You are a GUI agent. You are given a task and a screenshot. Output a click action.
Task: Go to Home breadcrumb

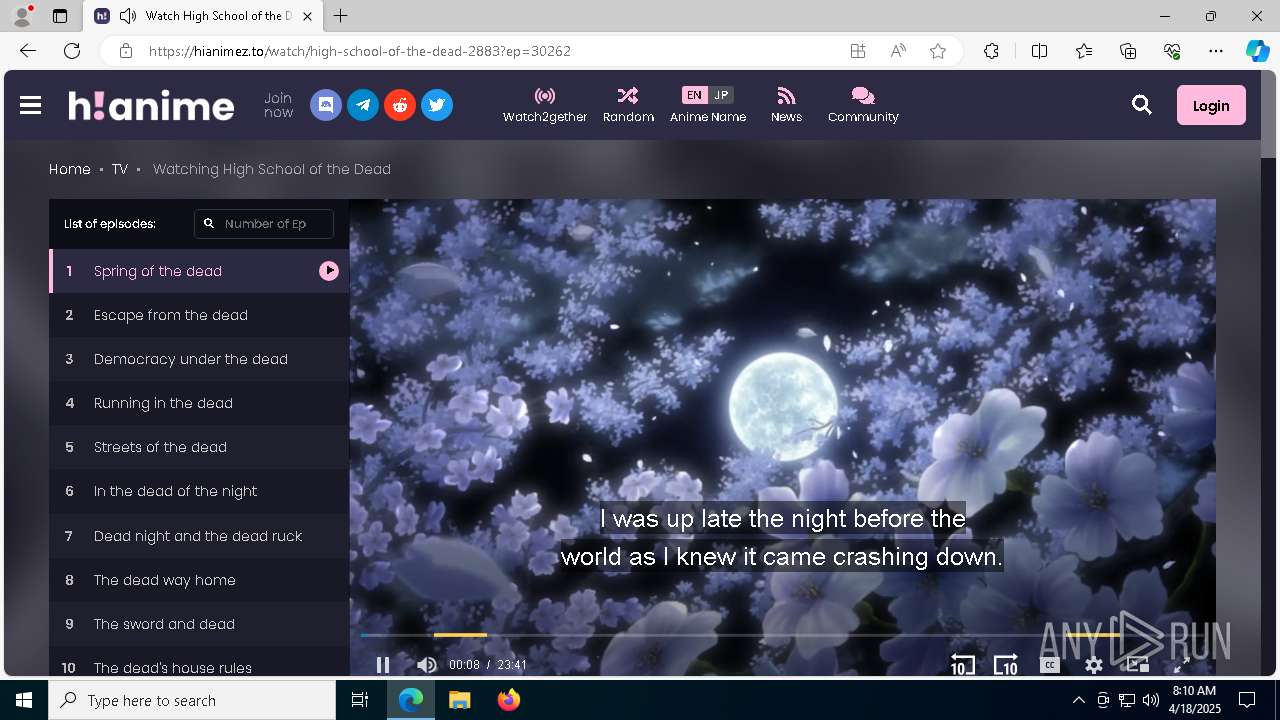pos(70,169)
